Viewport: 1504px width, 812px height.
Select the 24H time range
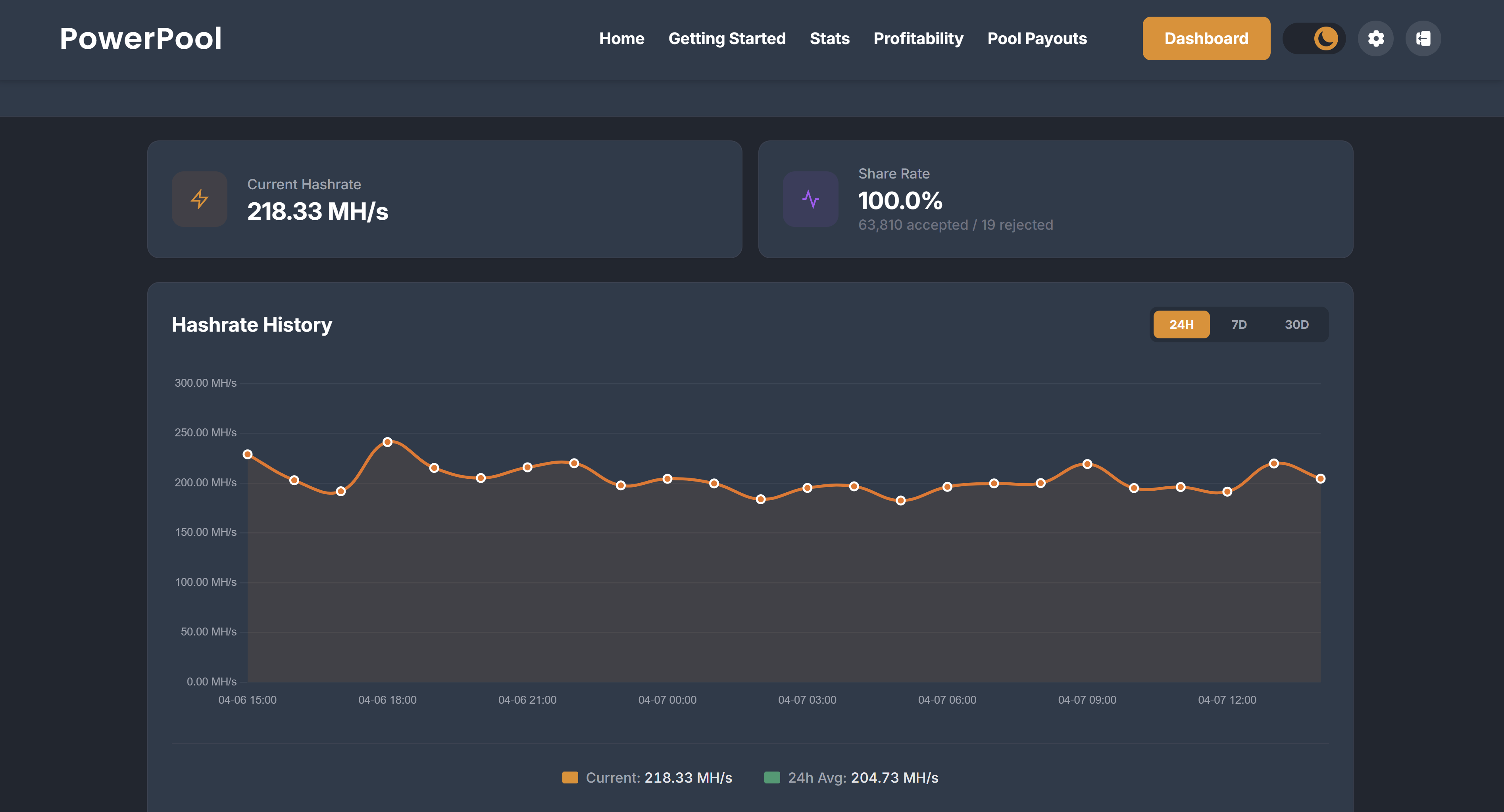(1181, 324)
